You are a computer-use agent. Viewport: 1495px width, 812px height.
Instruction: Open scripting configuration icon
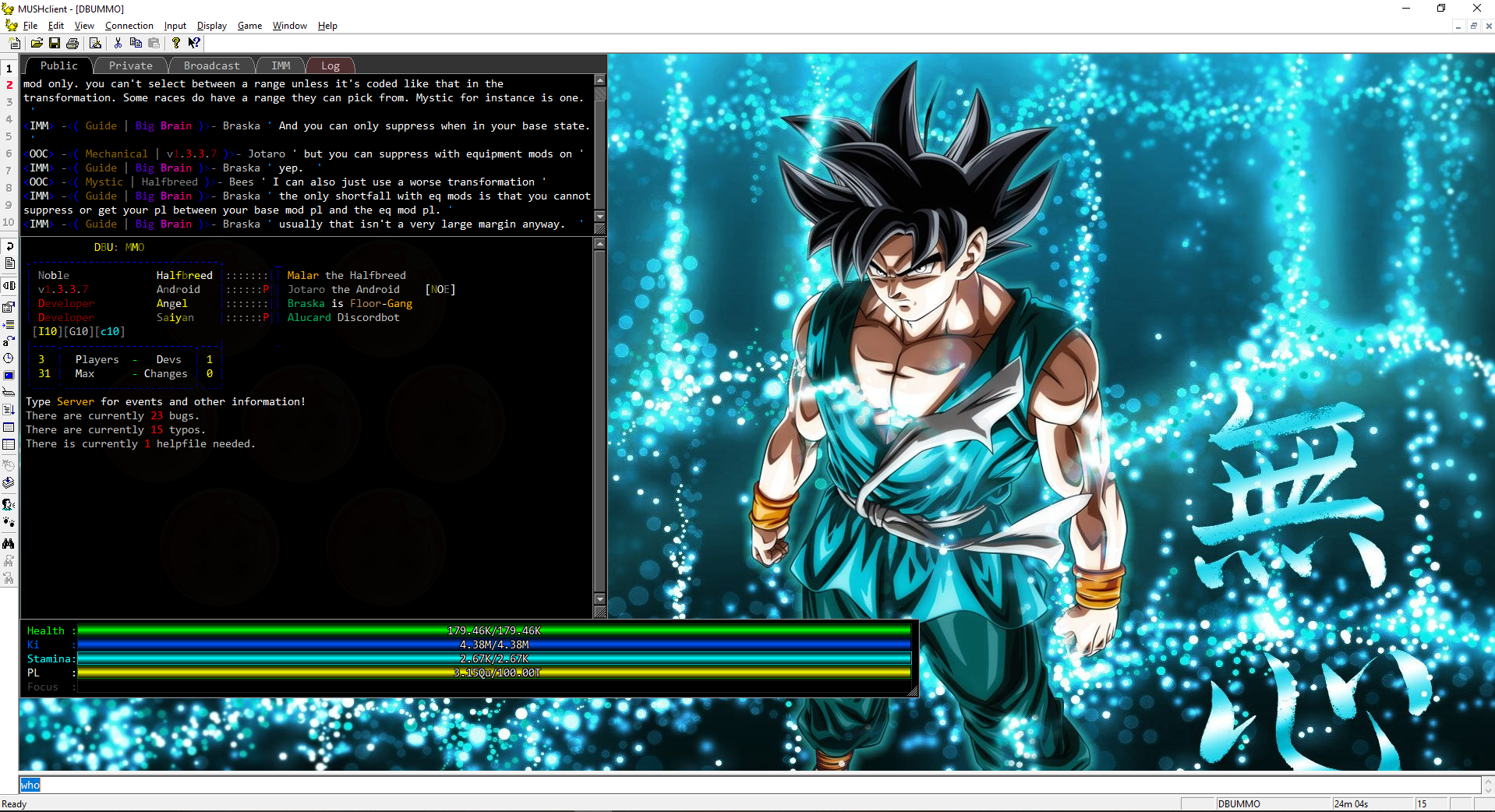pyautogui.click(x=9, y=409)
